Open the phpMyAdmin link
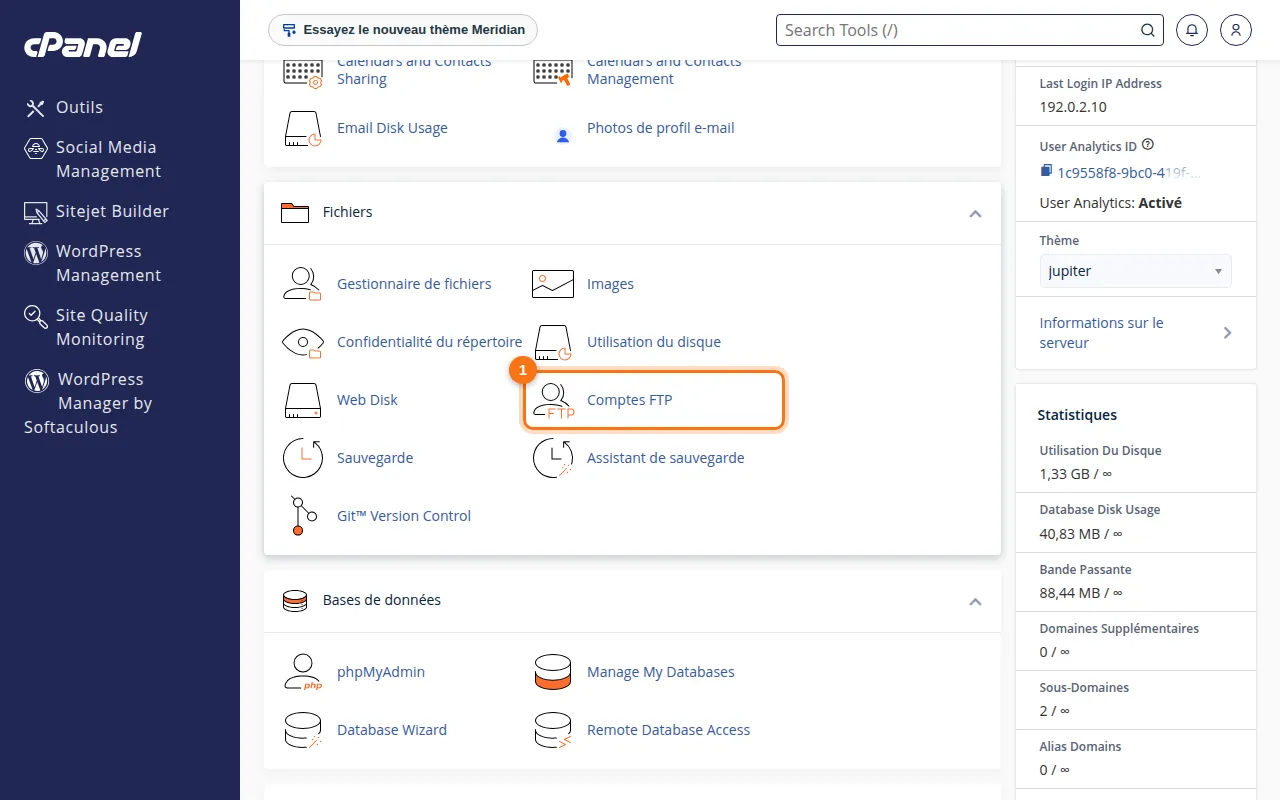 coord(381,672)
